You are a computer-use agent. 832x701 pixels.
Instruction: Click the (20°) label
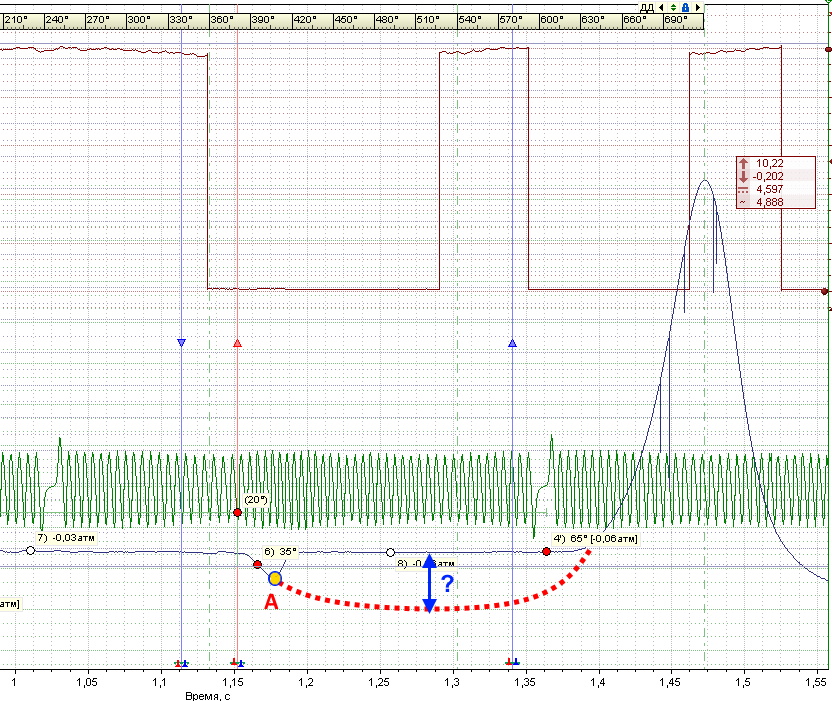(256, 499)
